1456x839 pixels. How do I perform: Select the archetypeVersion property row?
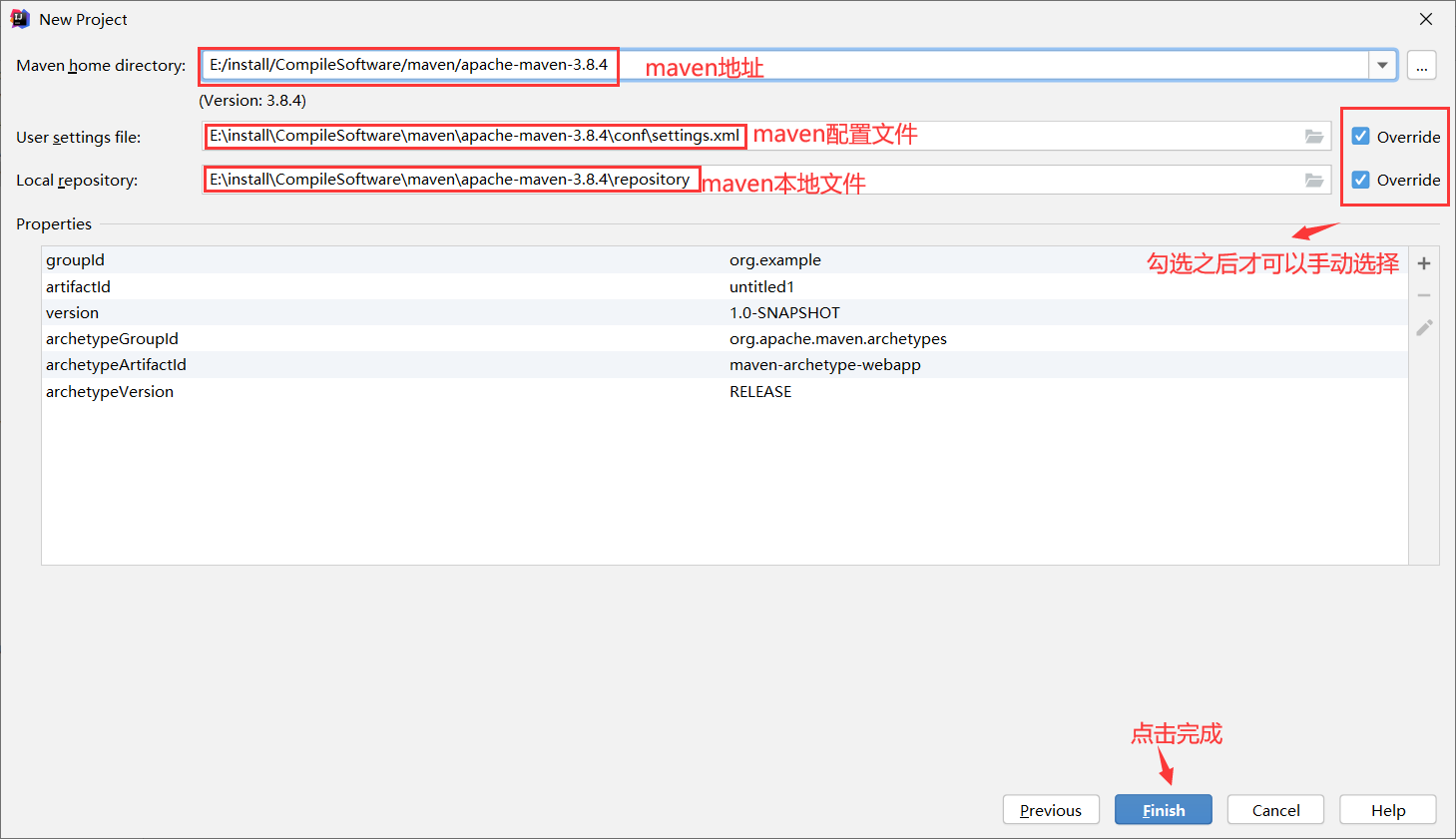(725, 391)
